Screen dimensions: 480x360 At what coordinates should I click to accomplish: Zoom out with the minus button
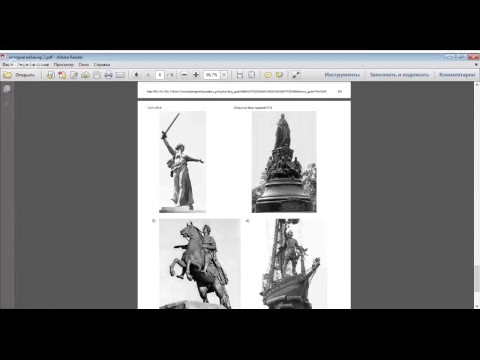(x=184, y=75)
